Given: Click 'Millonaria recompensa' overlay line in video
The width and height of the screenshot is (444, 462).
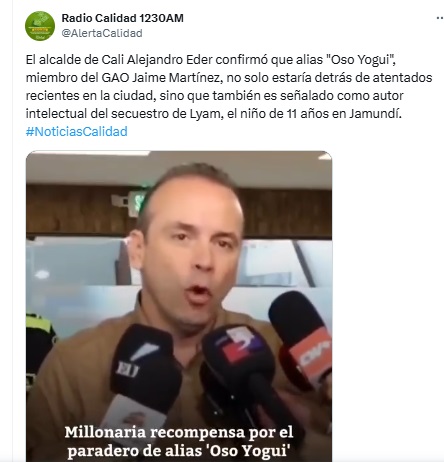Looking at the screenshot, I should click(179, 433).
